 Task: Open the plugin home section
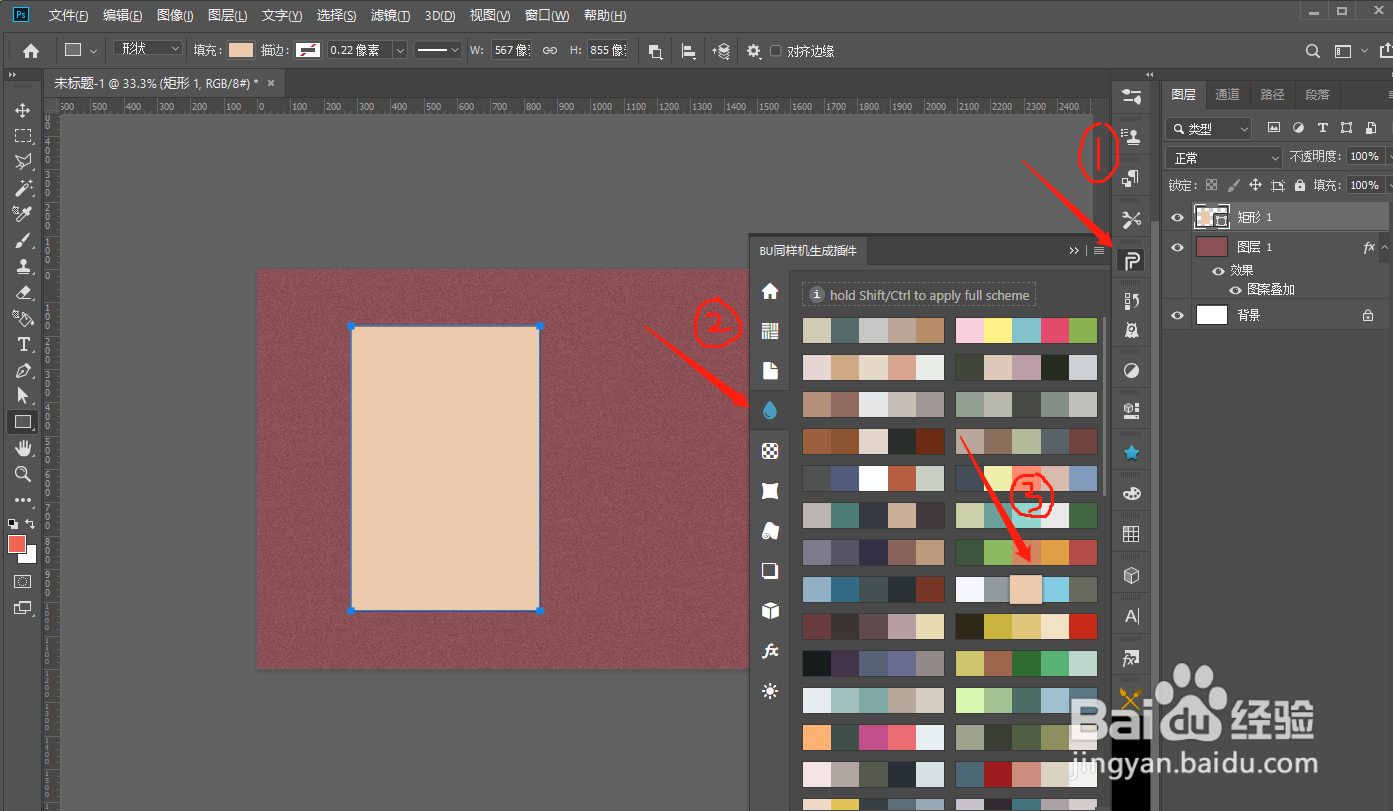click(770, 291)
